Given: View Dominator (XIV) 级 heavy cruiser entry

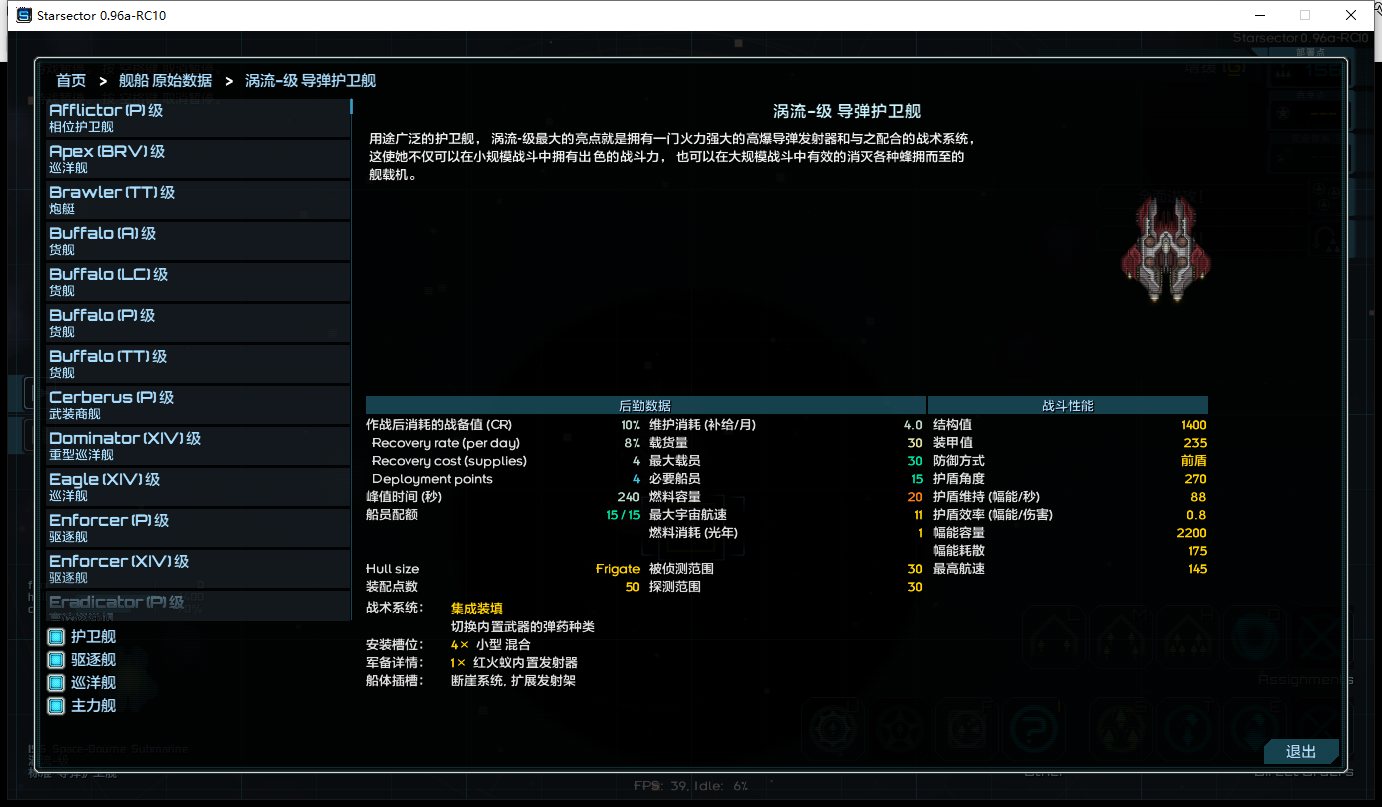Looking at the screenshot, I should point(198,446).
